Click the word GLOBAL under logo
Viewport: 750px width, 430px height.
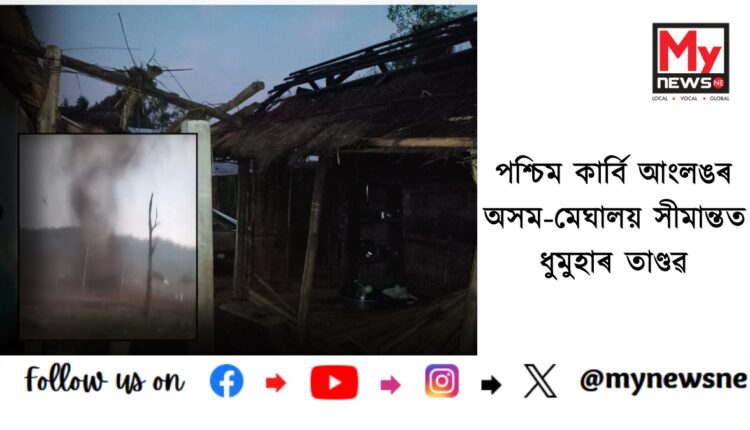[x=719, y=98]
